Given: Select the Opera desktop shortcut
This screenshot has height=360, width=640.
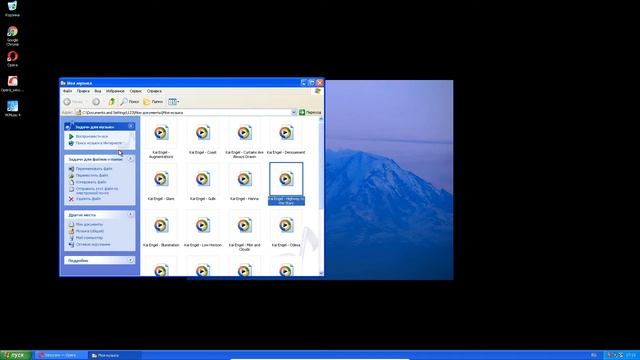Looking at the screenshot, I should (12, 58).
